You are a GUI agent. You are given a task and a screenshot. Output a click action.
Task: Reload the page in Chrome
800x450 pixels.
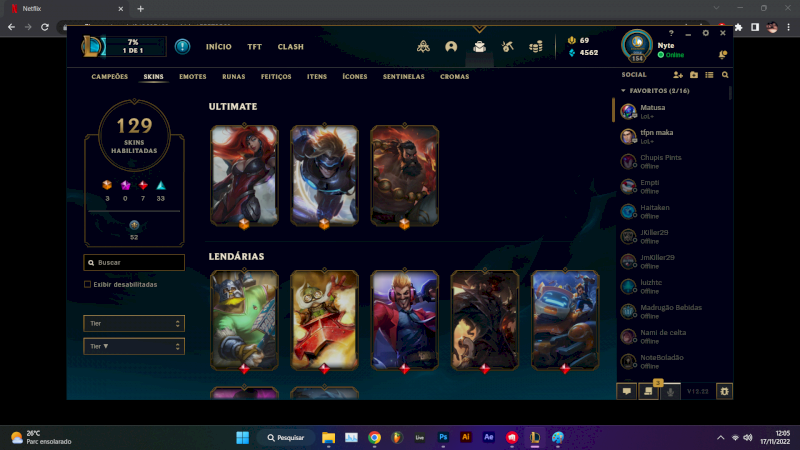[45, 27]
